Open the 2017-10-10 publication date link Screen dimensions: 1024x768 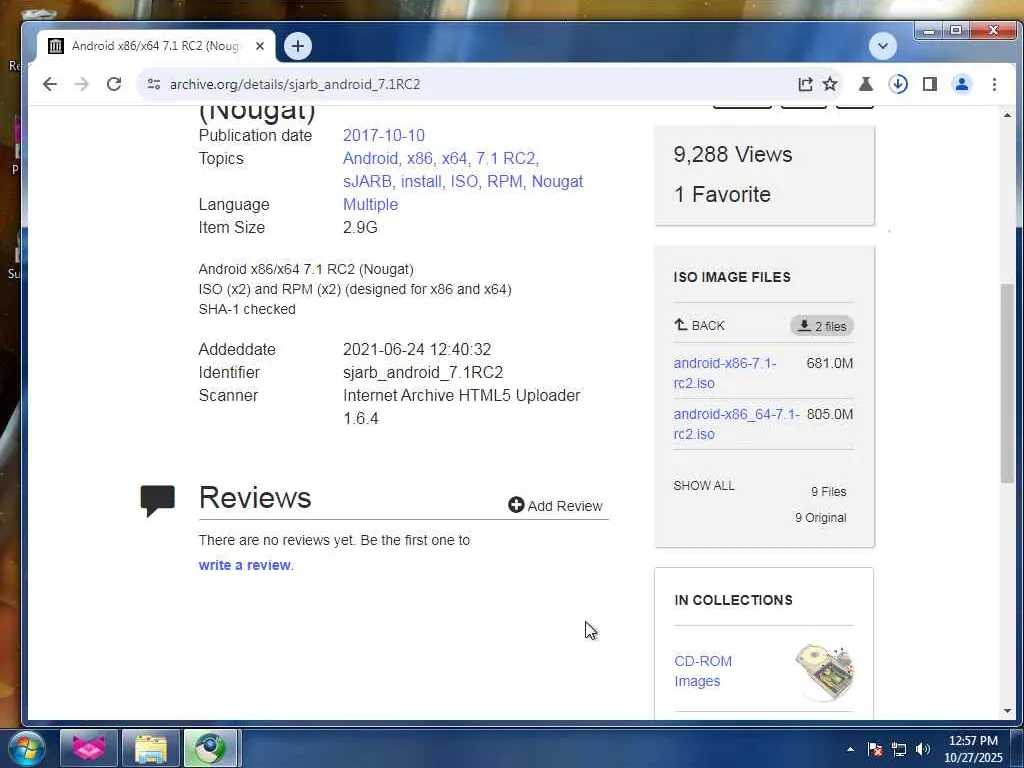point(384,135)
